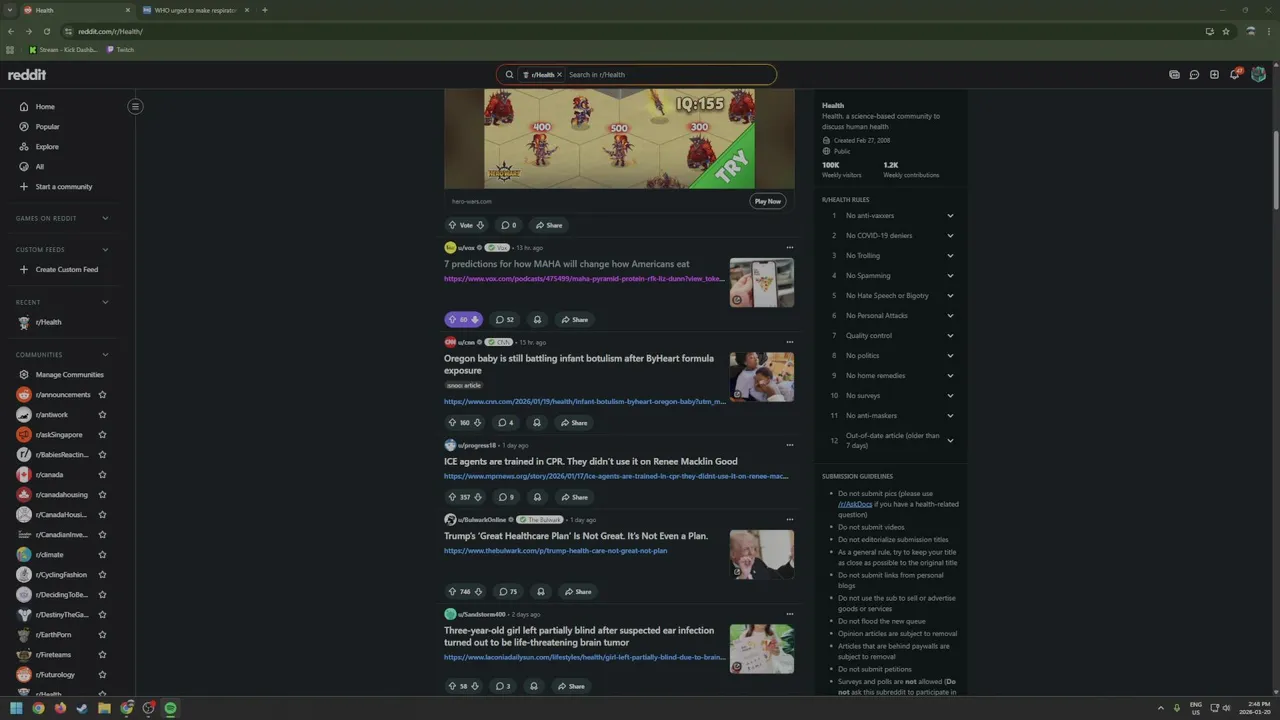Toggle the star for r/EarthPorn
This screenshot has height=720, width=1280.
tap(102, 635)
